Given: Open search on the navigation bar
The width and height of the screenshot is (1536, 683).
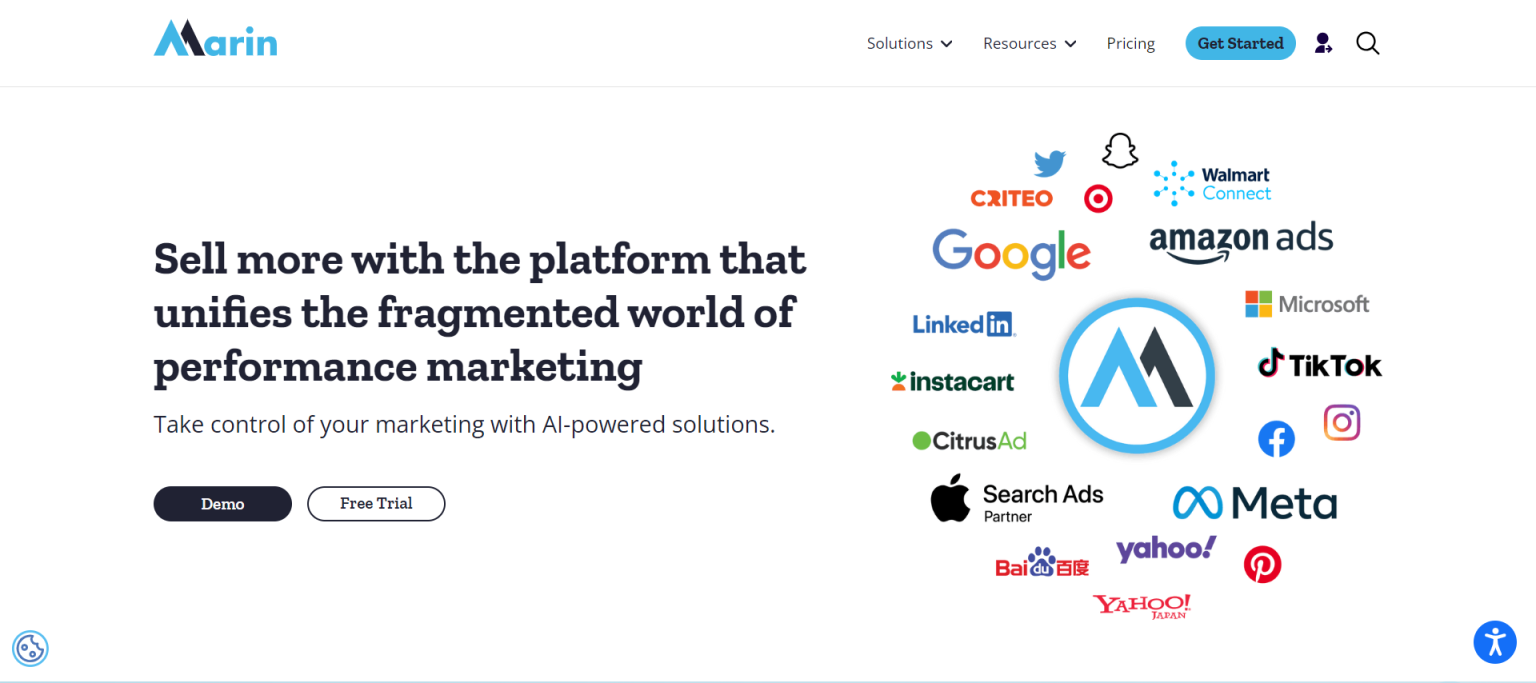Looking at the screenshot, I should point(1367,43).
